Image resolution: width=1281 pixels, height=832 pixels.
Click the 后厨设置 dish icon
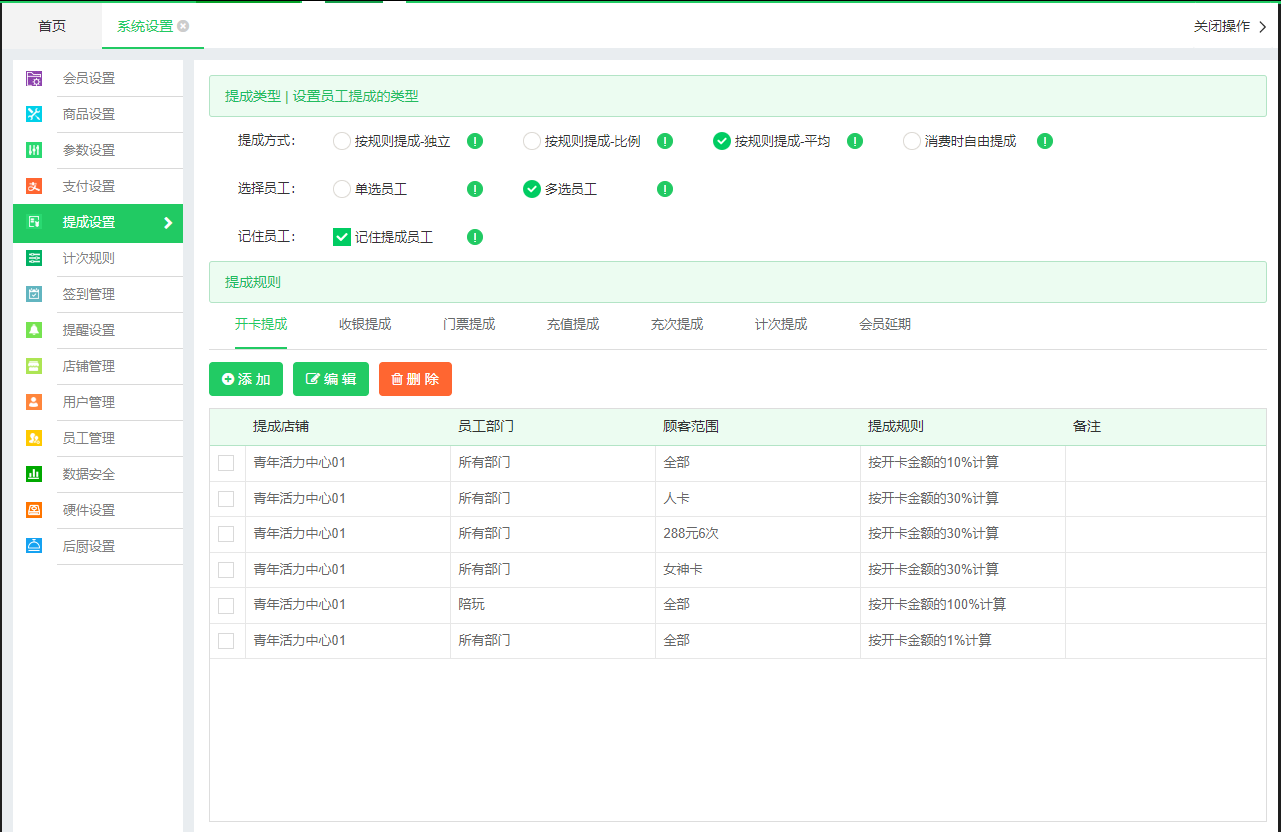(34, 546)
